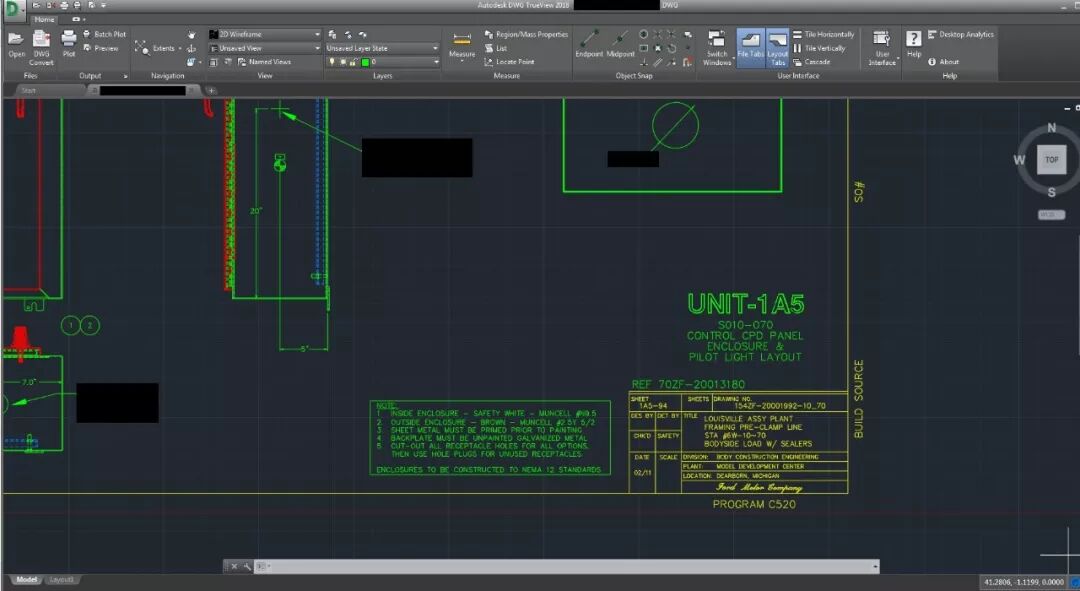Toggle the Layout Tabs option
1080x591 pixels.
pos(777,48)
